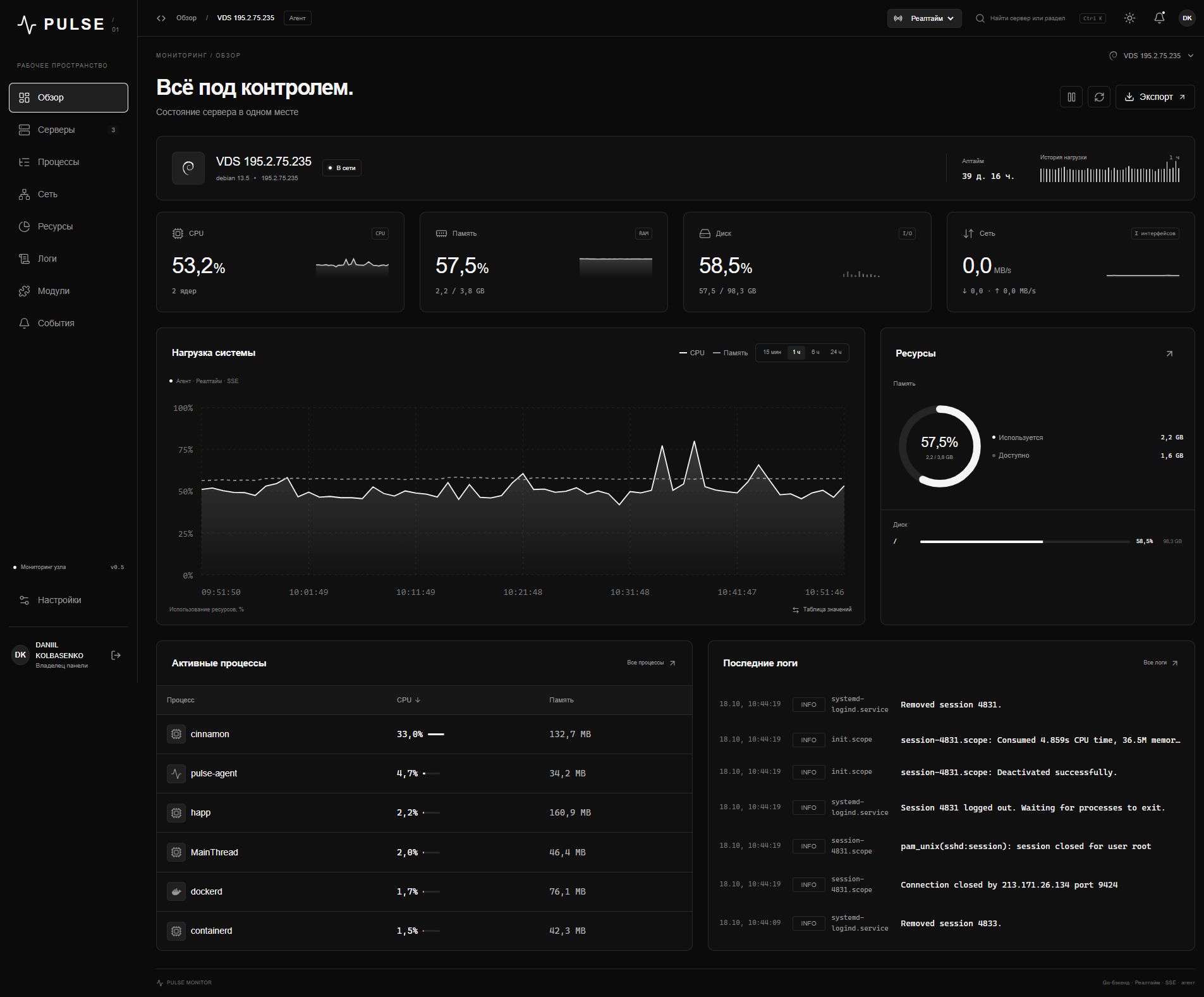
Task: Click the network arrows icon in Сеть card
Action: [x=968, y=233]
